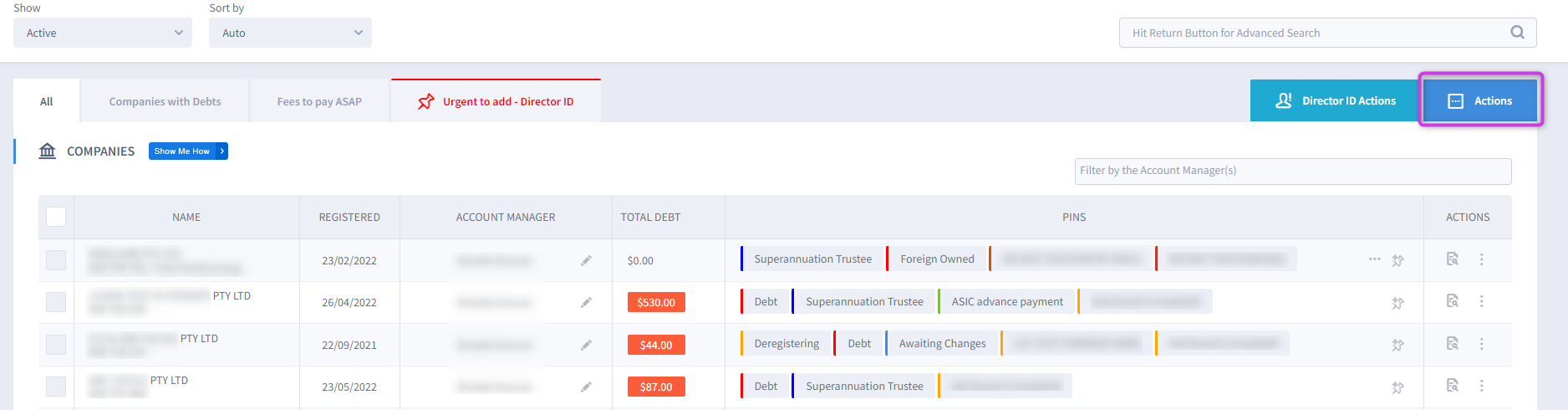1568x410 pixels.
Task: Edit account manager in the 23/05/2022 row
Action: coord(586,387)
